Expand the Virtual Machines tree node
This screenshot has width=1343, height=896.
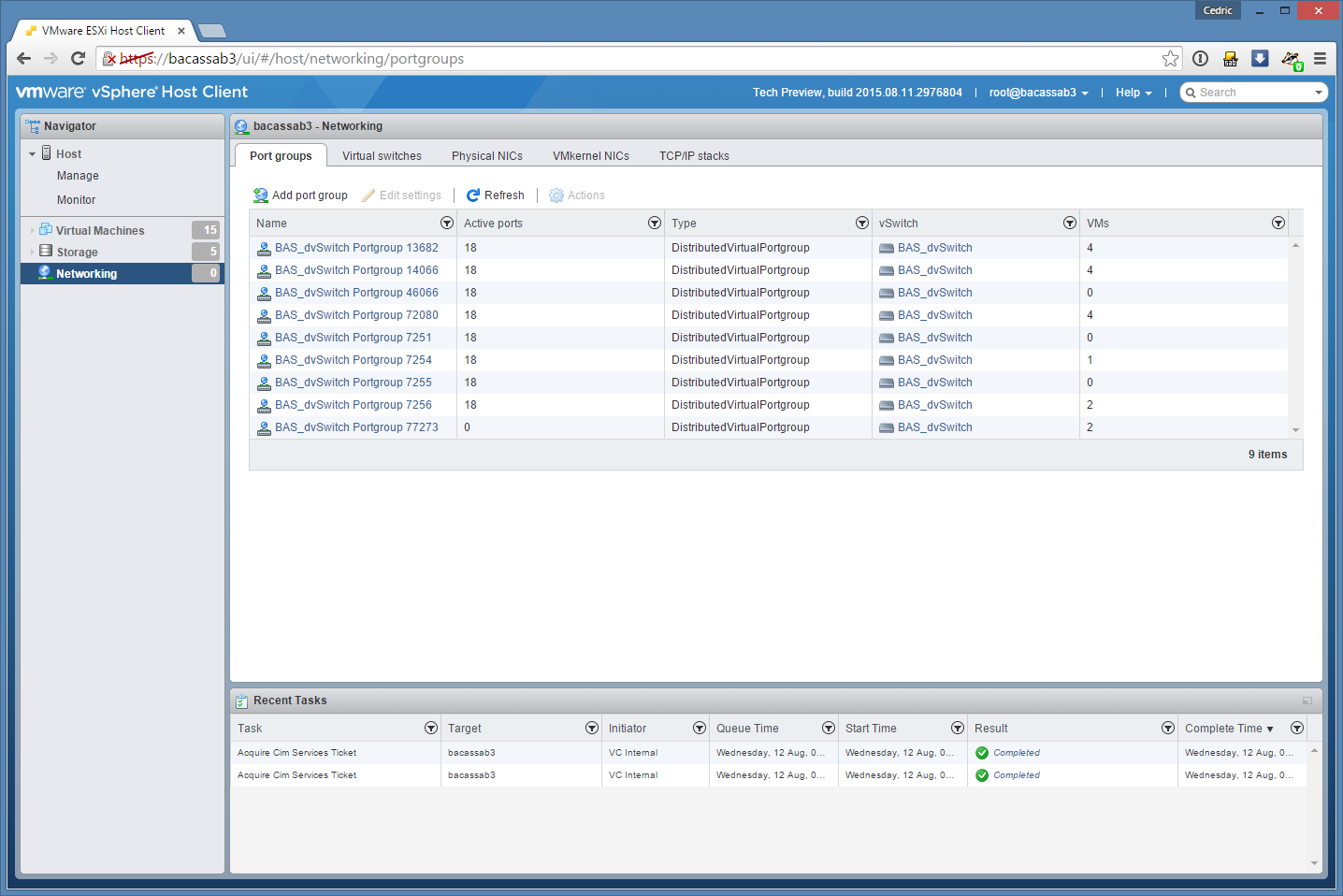click(33, 231)
